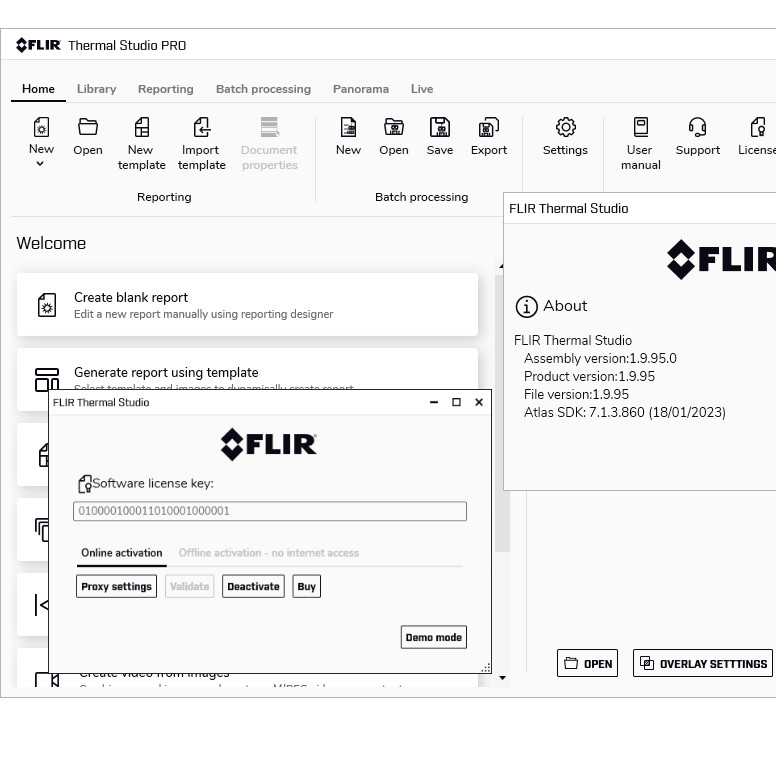Image resolution: width=776 pixels, height=776 pixels.
Task: Open the License icon in ribbon
Action: click(758, 127)
